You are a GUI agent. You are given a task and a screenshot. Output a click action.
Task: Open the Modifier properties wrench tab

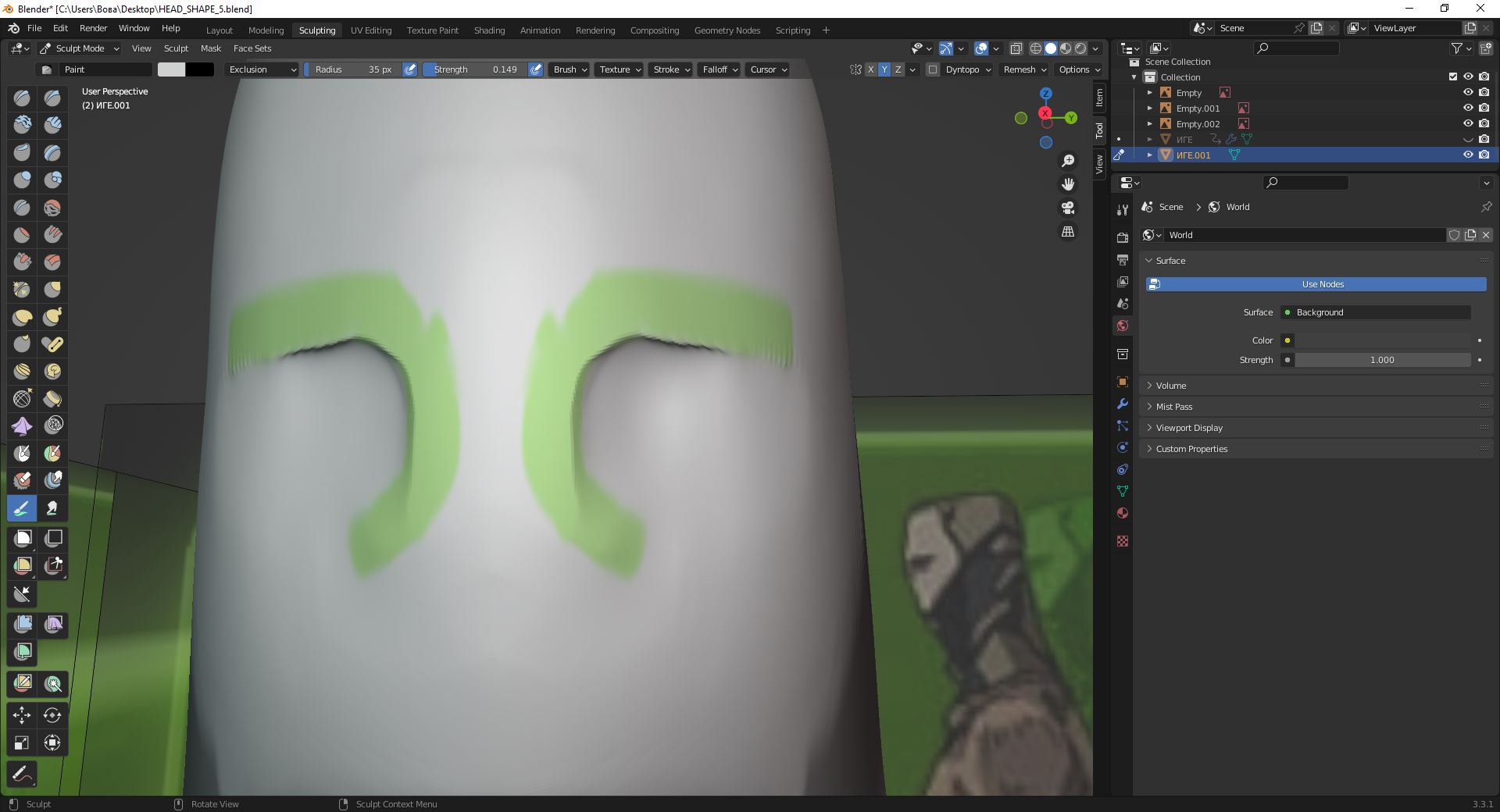pyautogui.click(x=1123, y=404)
